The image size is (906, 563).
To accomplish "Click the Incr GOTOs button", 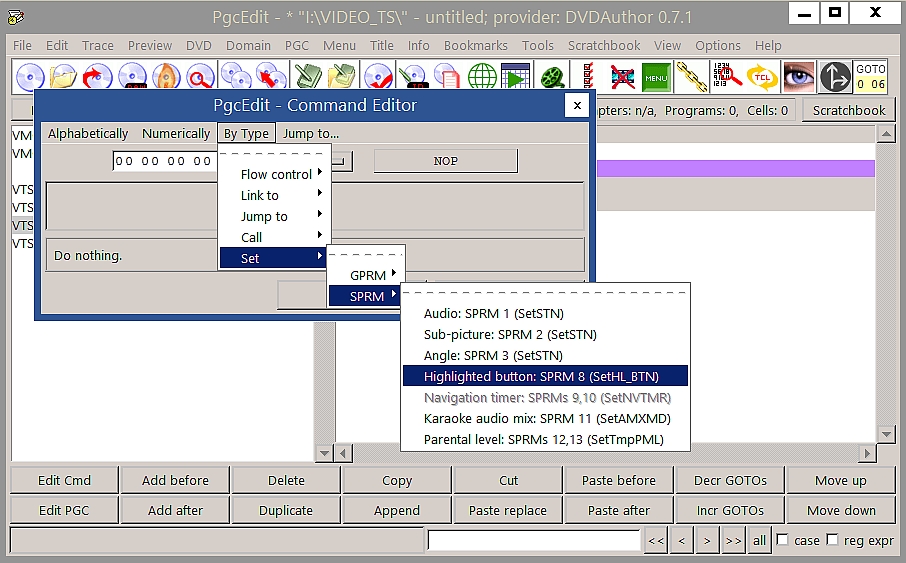I will (x=730, y=510).
